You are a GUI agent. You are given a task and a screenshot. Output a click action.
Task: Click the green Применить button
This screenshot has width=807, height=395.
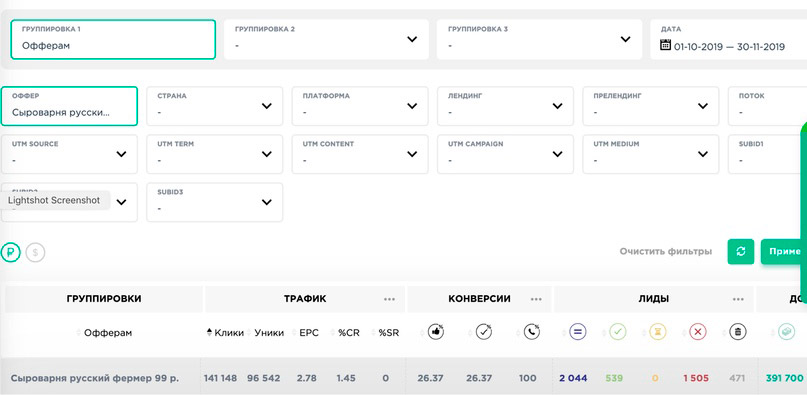(x=784, y=251)
